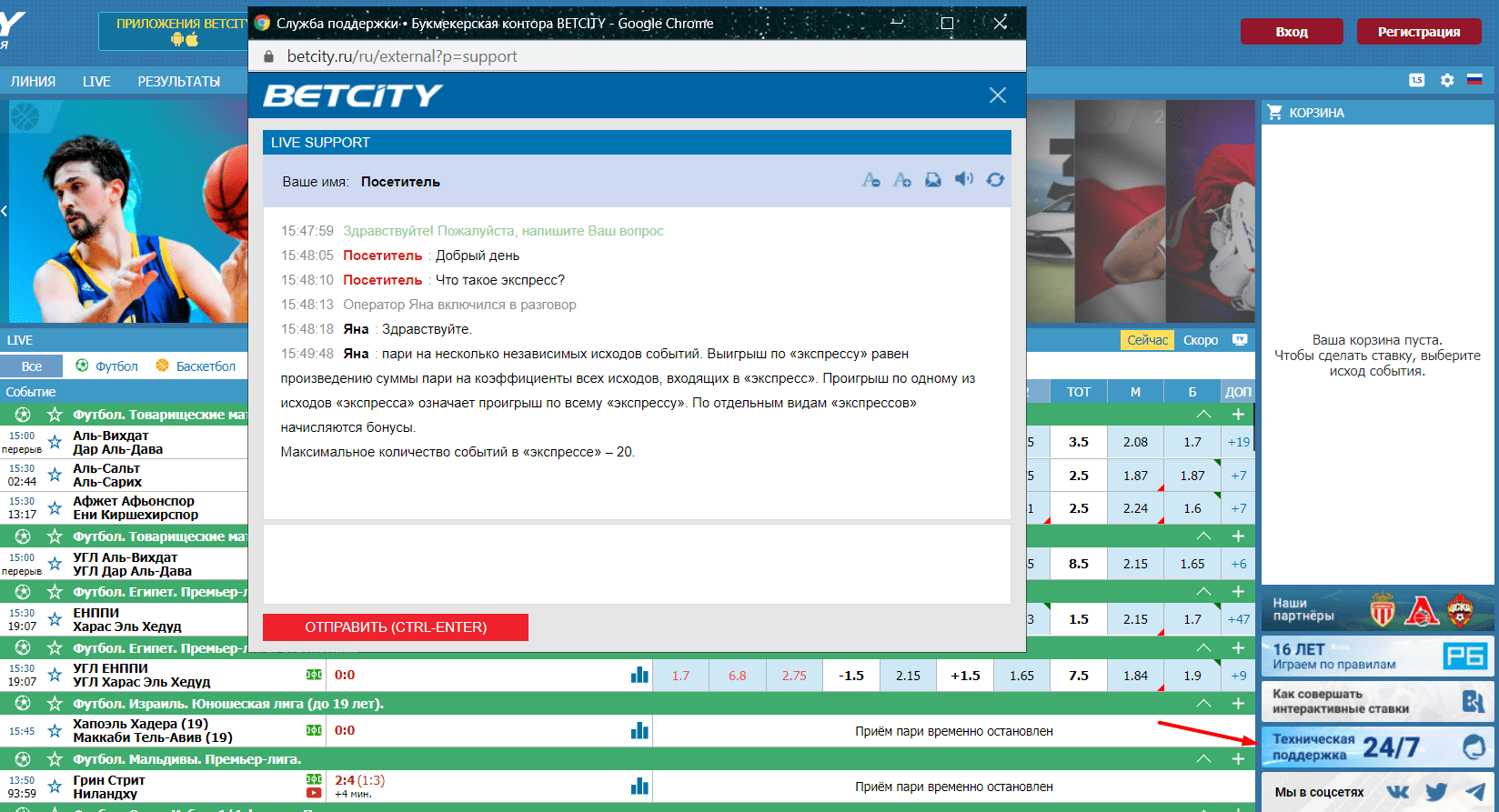This screenshot has width=1499, height=812.
Task: Show previous promo banner slide arrow
Action: coord(5,211)
